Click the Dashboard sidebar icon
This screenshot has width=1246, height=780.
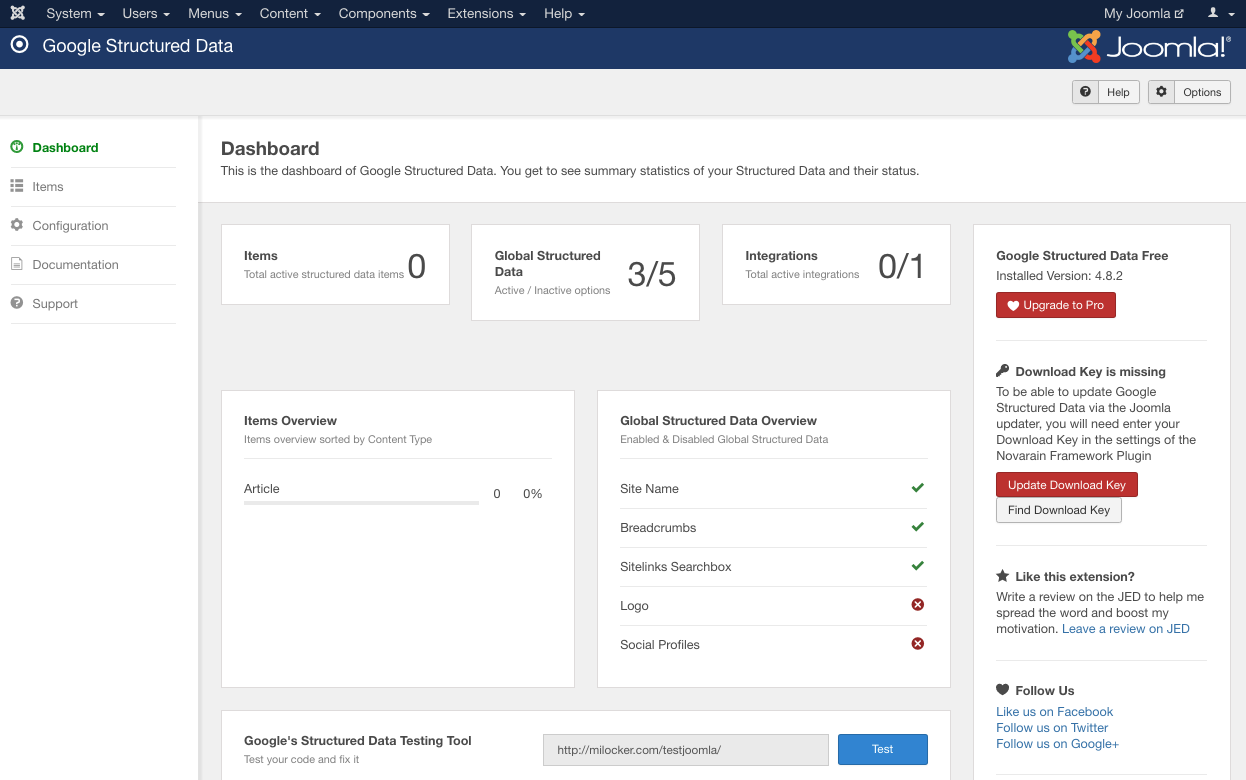tap(17, 147)
